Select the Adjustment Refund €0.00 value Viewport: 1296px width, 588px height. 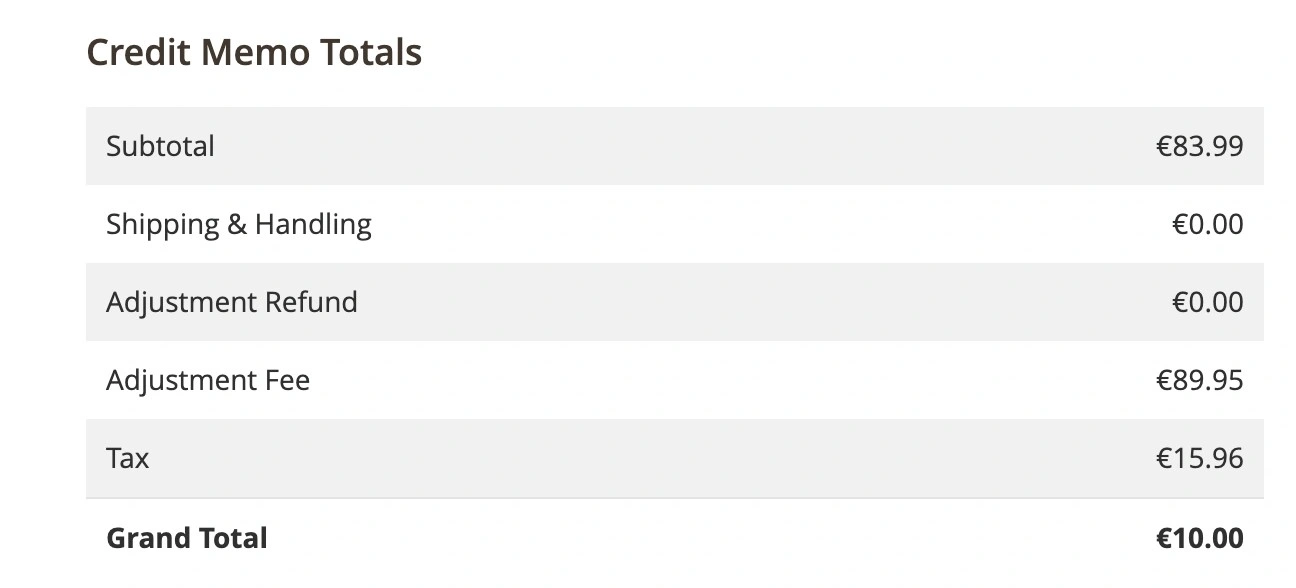pyautogui.click(x=1207, y=302)
